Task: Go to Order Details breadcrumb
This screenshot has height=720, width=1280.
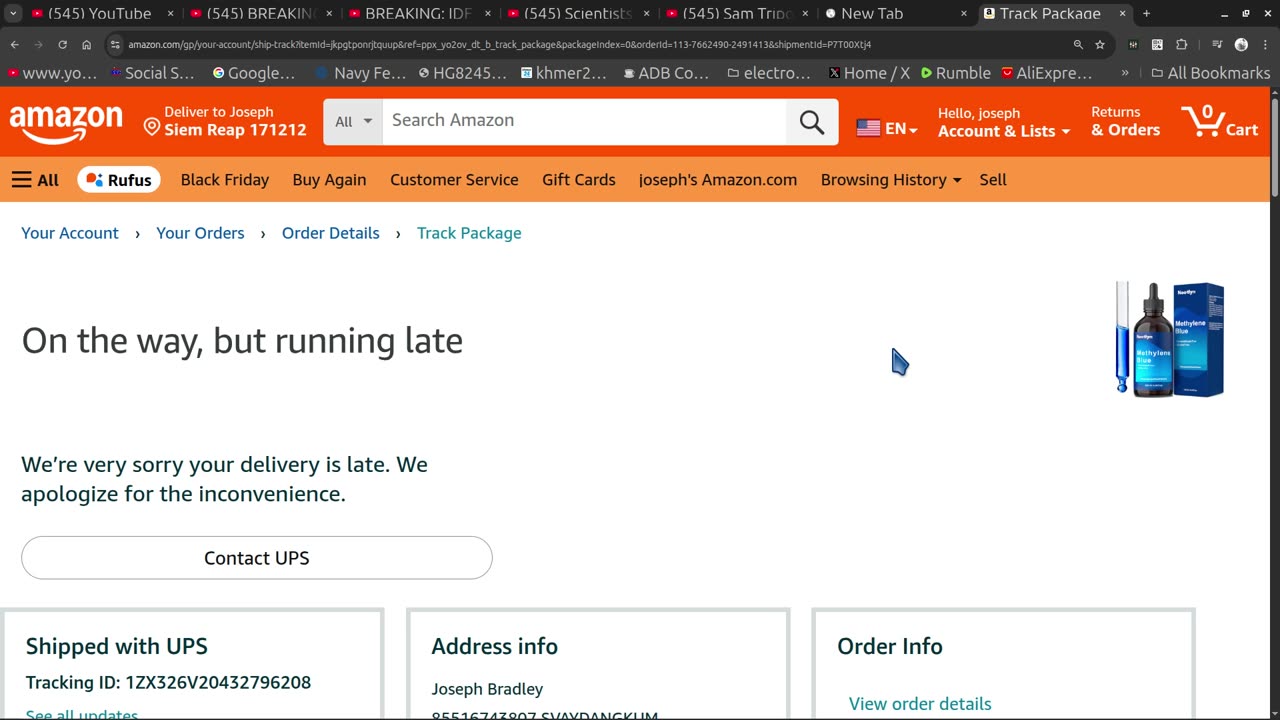Action: [331, 233]
